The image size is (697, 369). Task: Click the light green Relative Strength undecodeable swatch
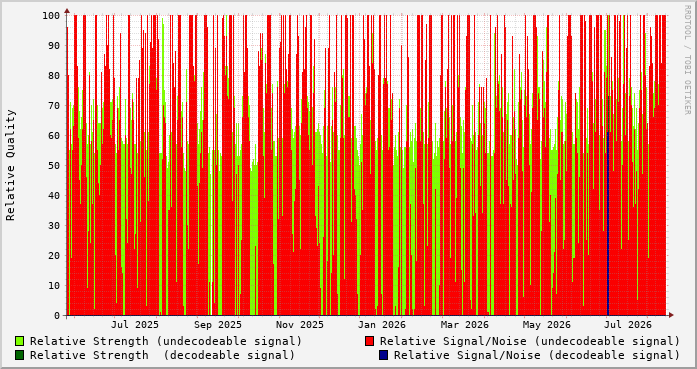coord(20,341)
